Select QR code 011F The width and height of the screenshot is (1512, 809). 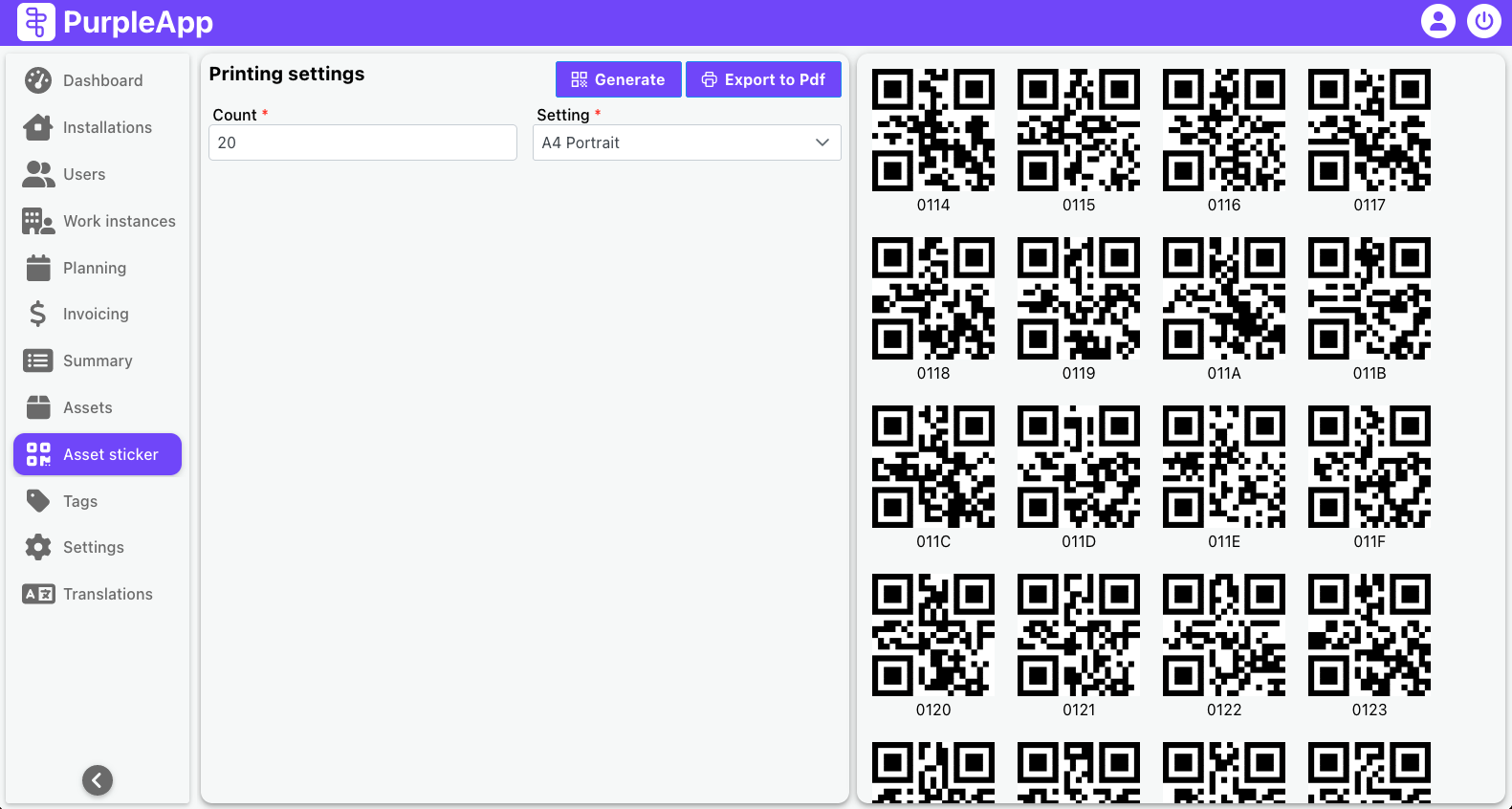(x=1370, y=467)
